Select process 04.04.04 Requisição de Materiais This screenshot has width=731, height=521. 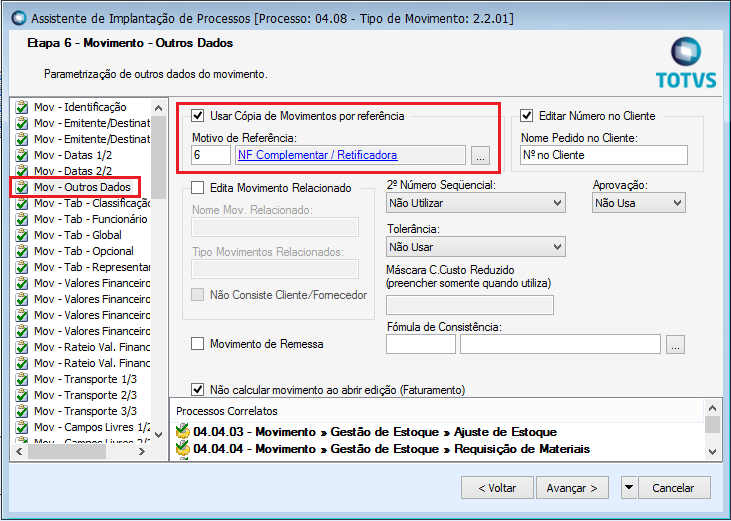point(392,449)
